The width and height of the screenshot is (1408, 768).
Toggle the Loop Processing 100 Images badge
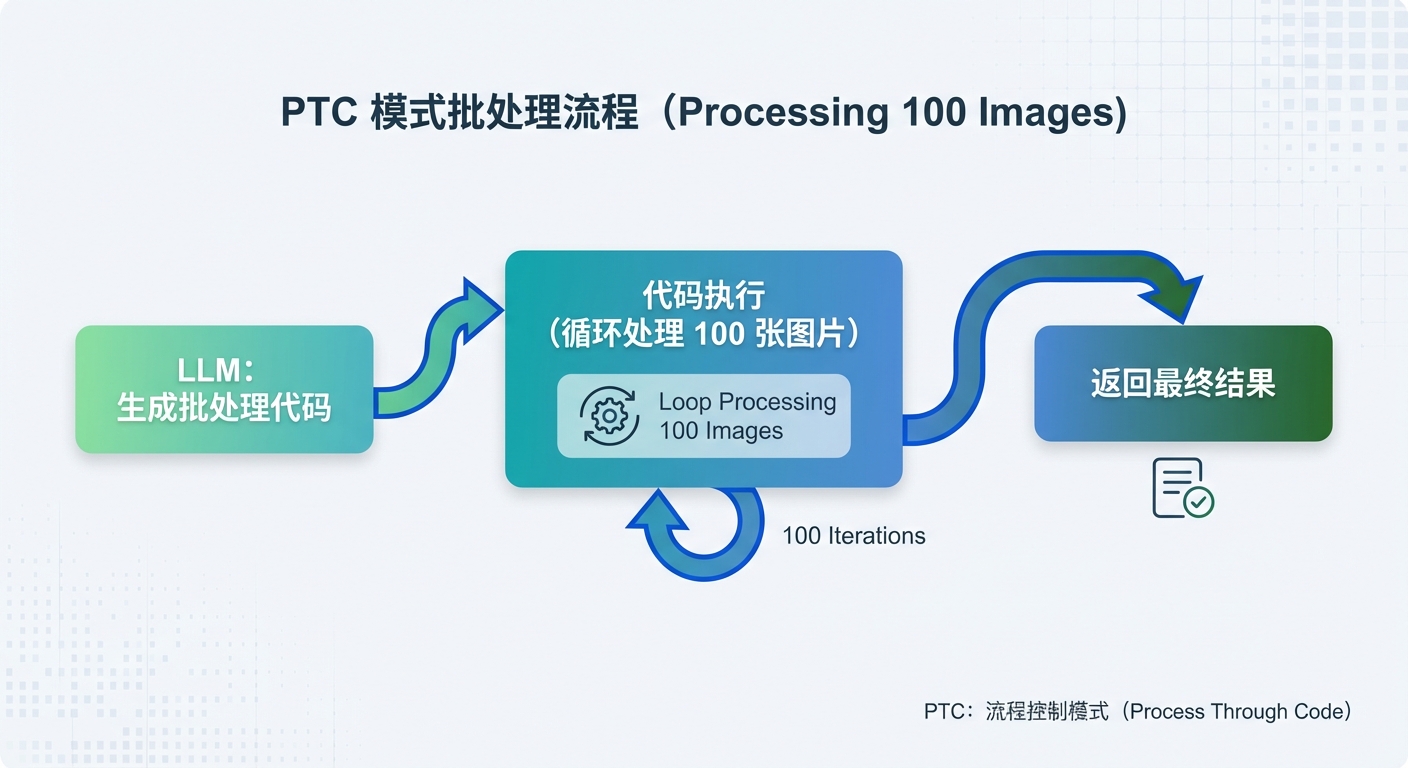tap(702, 415)
